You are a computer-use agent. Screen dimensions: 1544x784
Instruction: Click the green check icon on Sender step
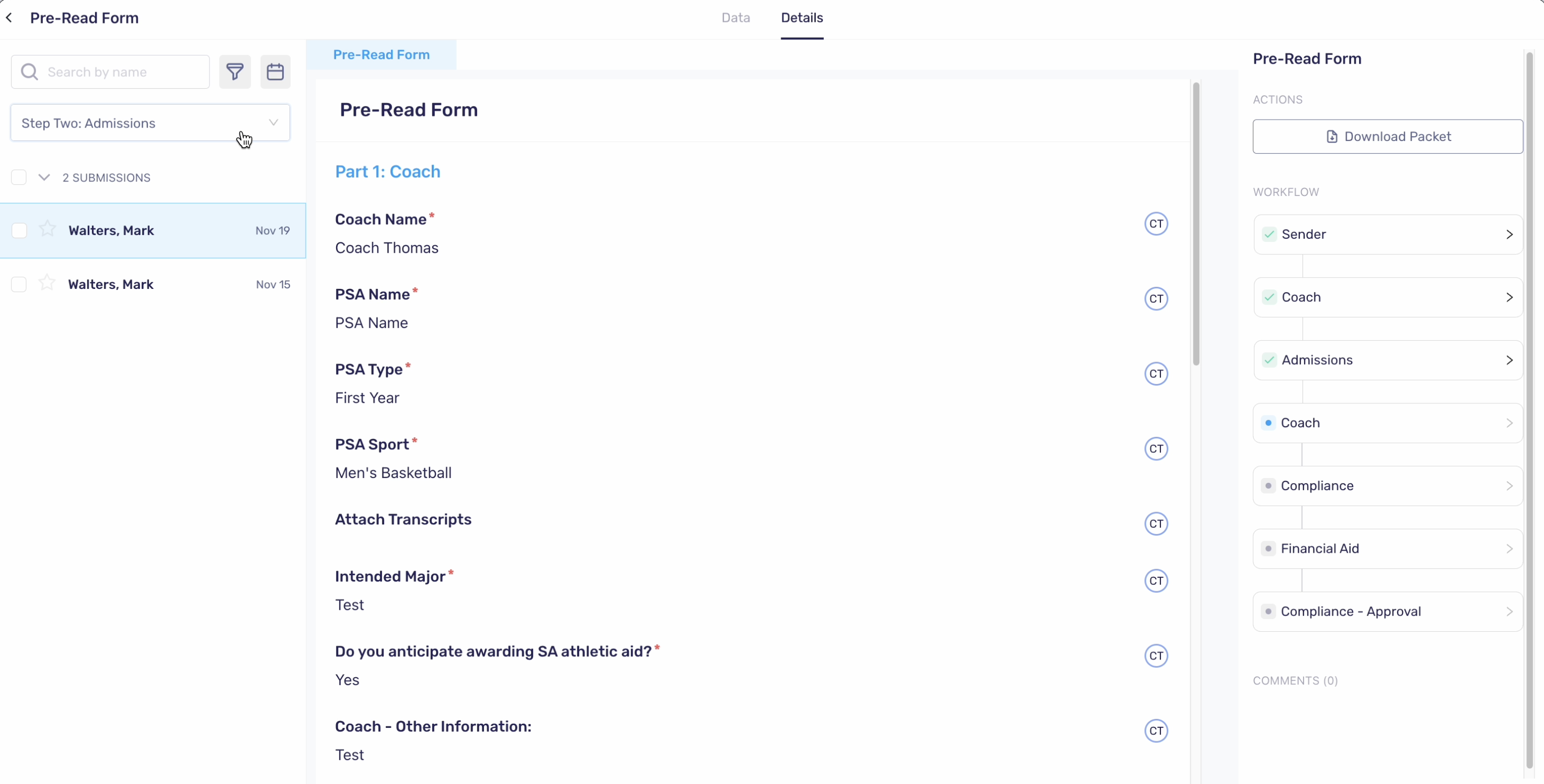(1269, 234)
